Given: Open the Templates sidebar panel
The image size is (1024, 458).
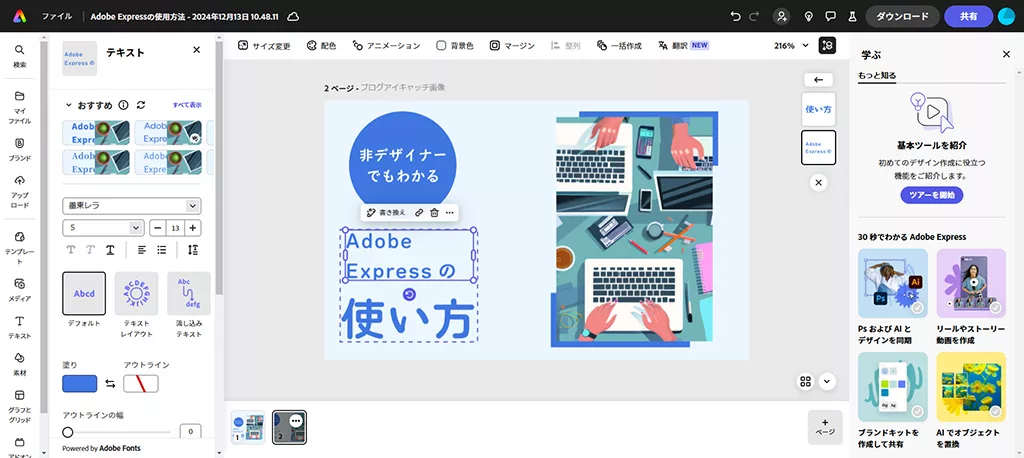Looking at the screenshot, I should (20, 248).
